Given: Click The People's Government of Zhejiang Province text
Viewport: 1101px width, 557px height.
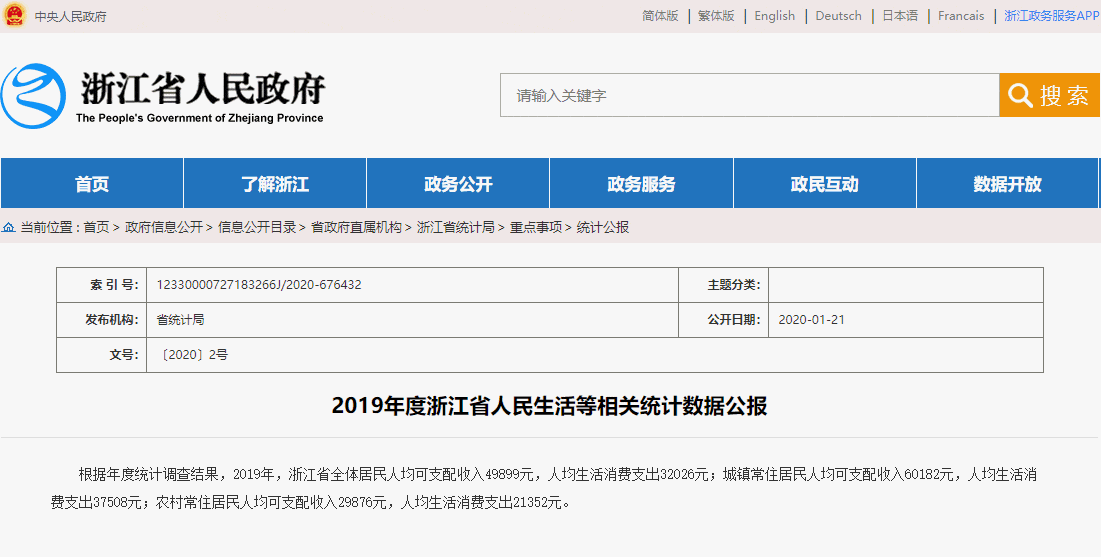Looking at the screenshot, I should point(199,118).
